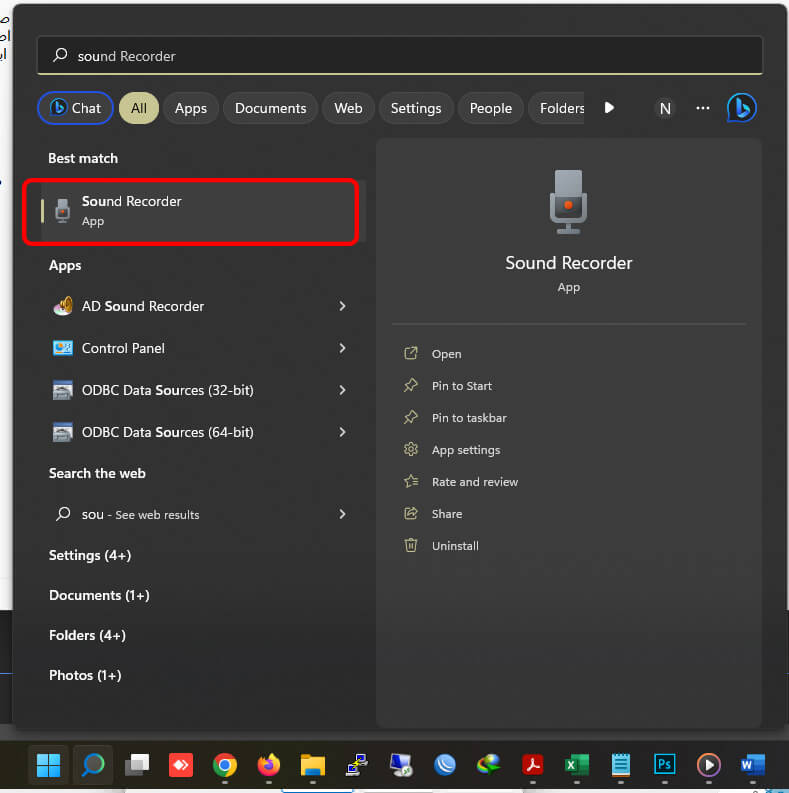Viewport: 789px width, 793px height.
Task: Launch Google Chrome from the taskbar
Action: tap(225, 766)
